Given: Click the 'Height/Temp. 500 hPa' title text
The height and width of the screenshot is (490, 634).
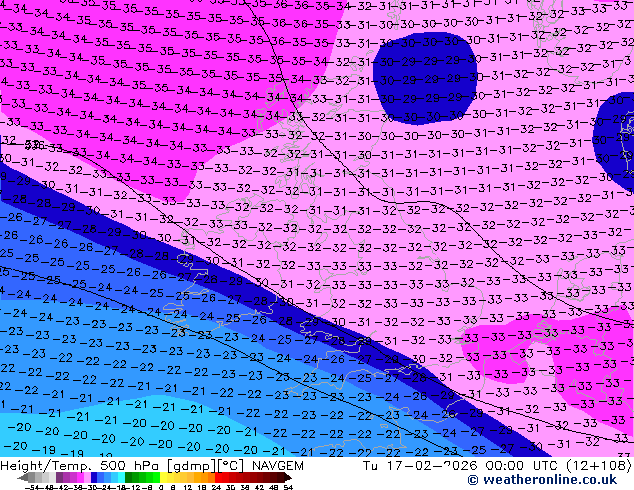Looking at the screenshot, I should point(79,466).
